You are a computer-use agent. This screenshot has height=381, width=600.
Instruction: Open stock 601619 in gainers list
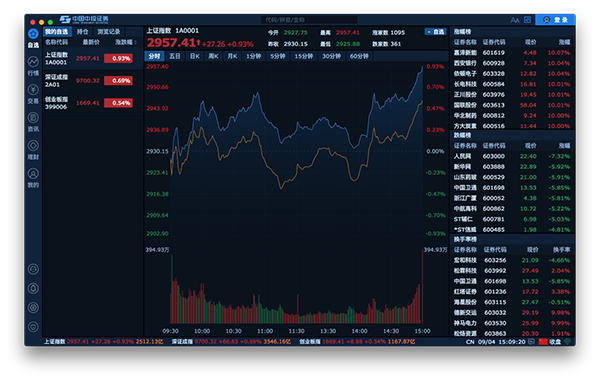tap(512, 52)
